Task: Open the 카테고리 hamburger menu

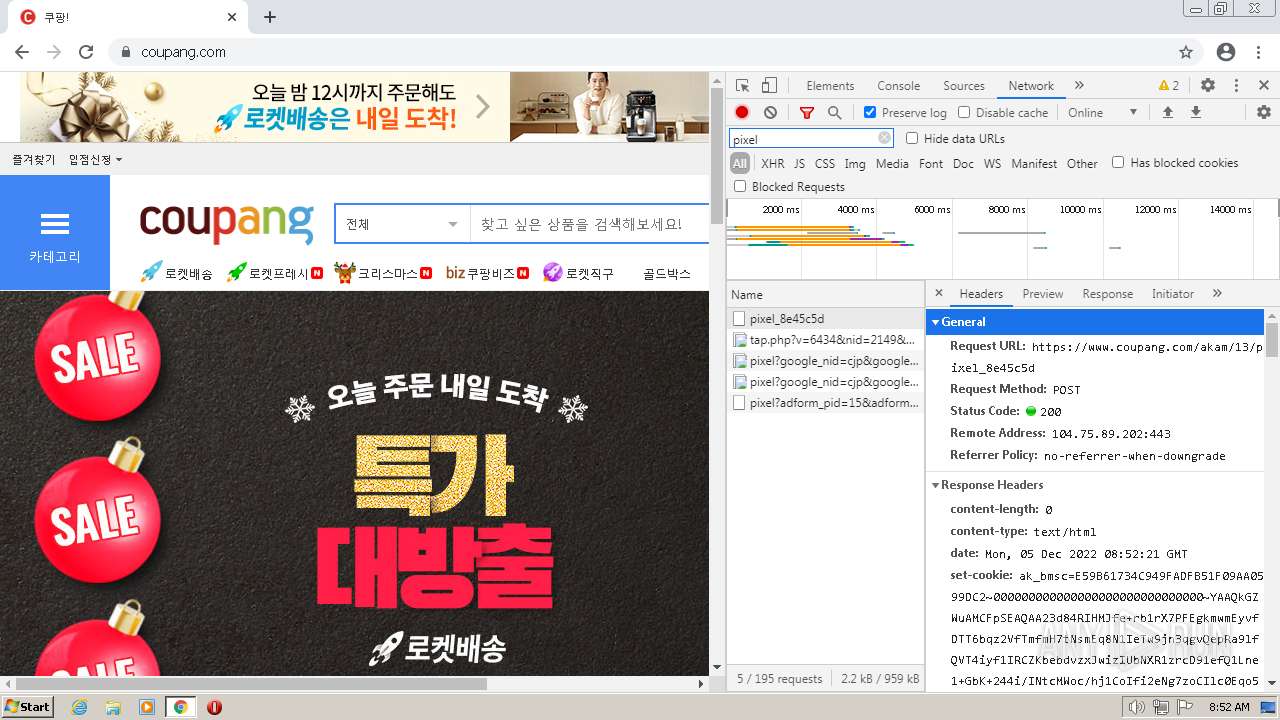Action: pos(55,233)
